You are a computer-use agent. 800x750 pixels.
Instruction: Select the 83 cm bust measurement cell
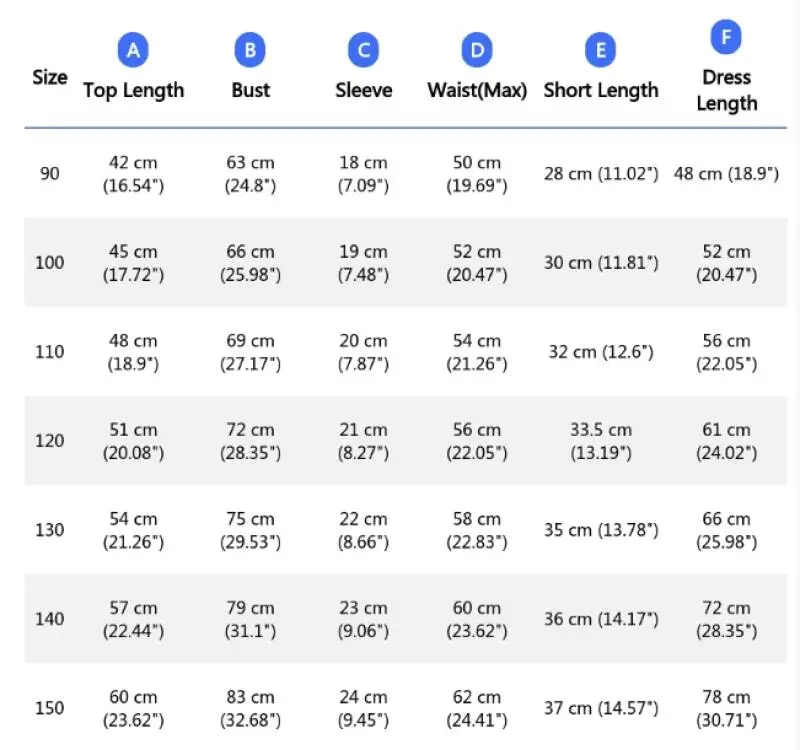tap(250, 708)
